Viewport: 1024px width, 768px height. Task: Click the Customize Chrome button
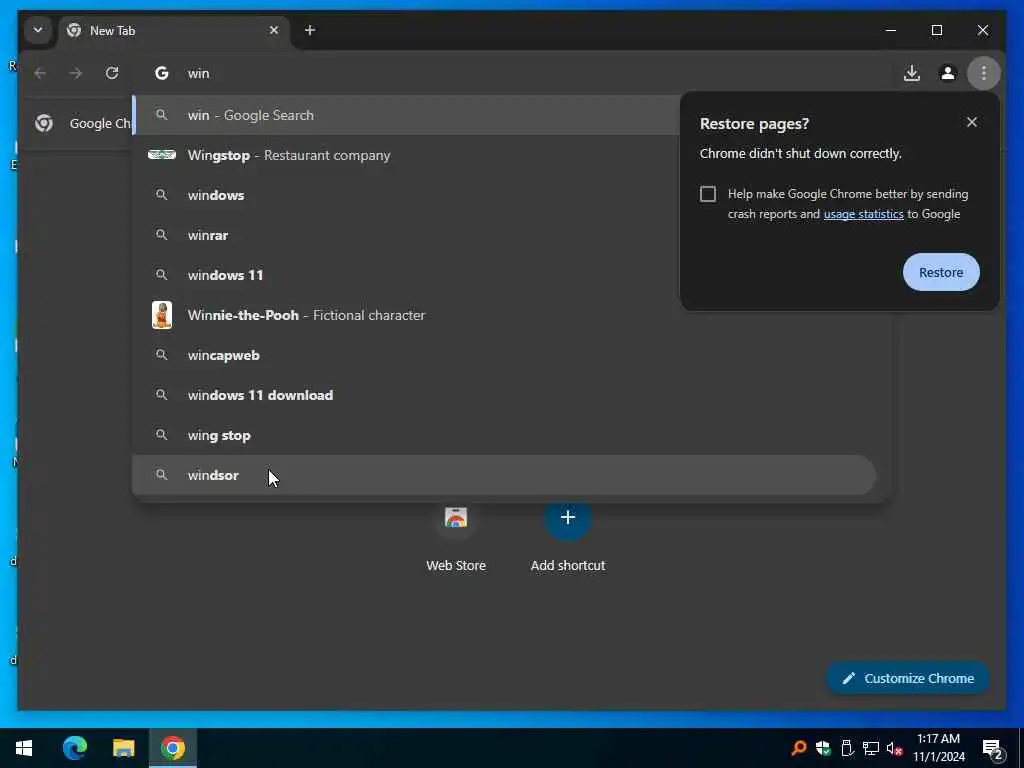(908, 679)
